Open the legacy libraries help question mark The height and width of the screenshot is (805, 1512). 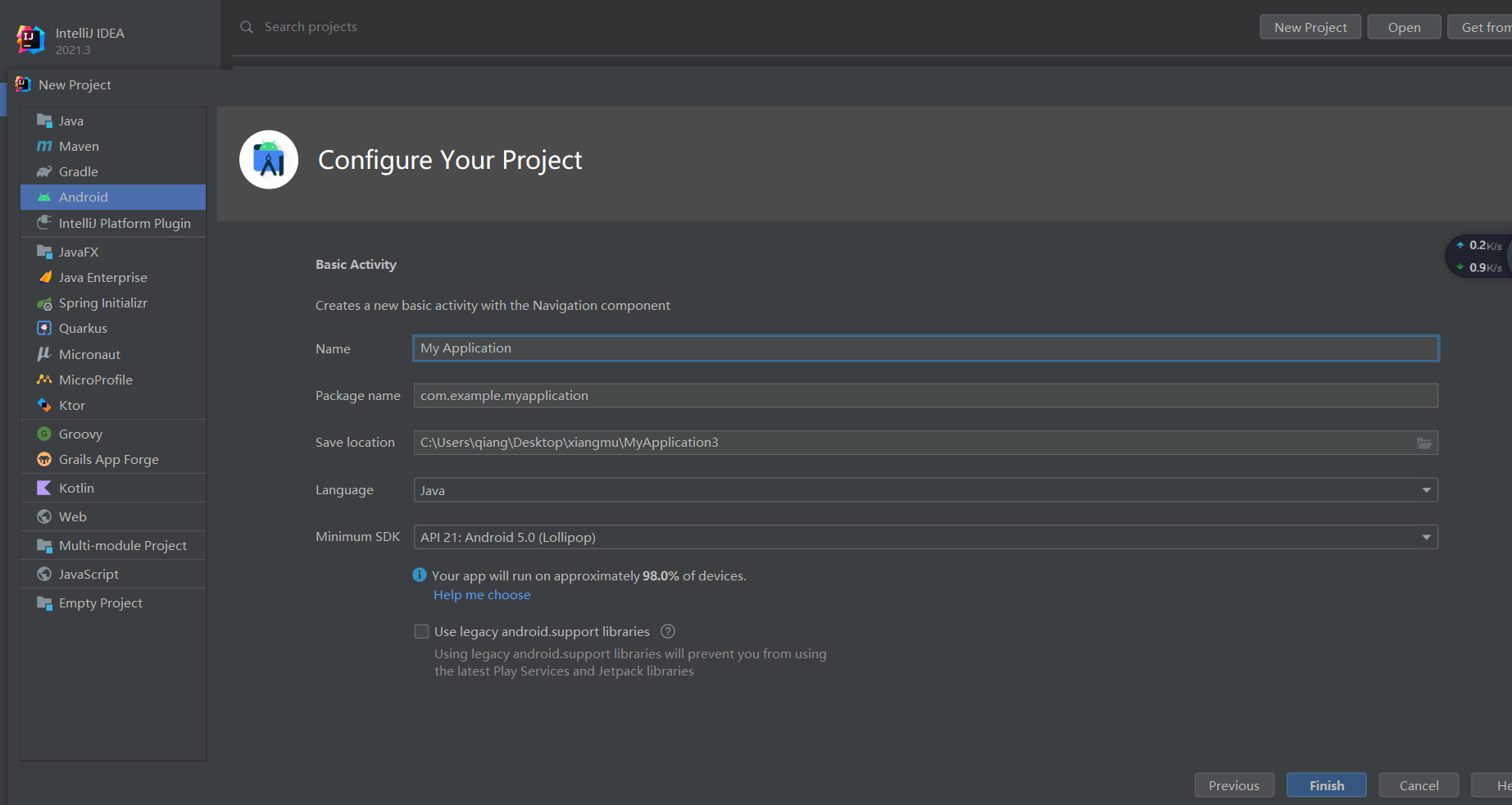(x=668, y=631)
